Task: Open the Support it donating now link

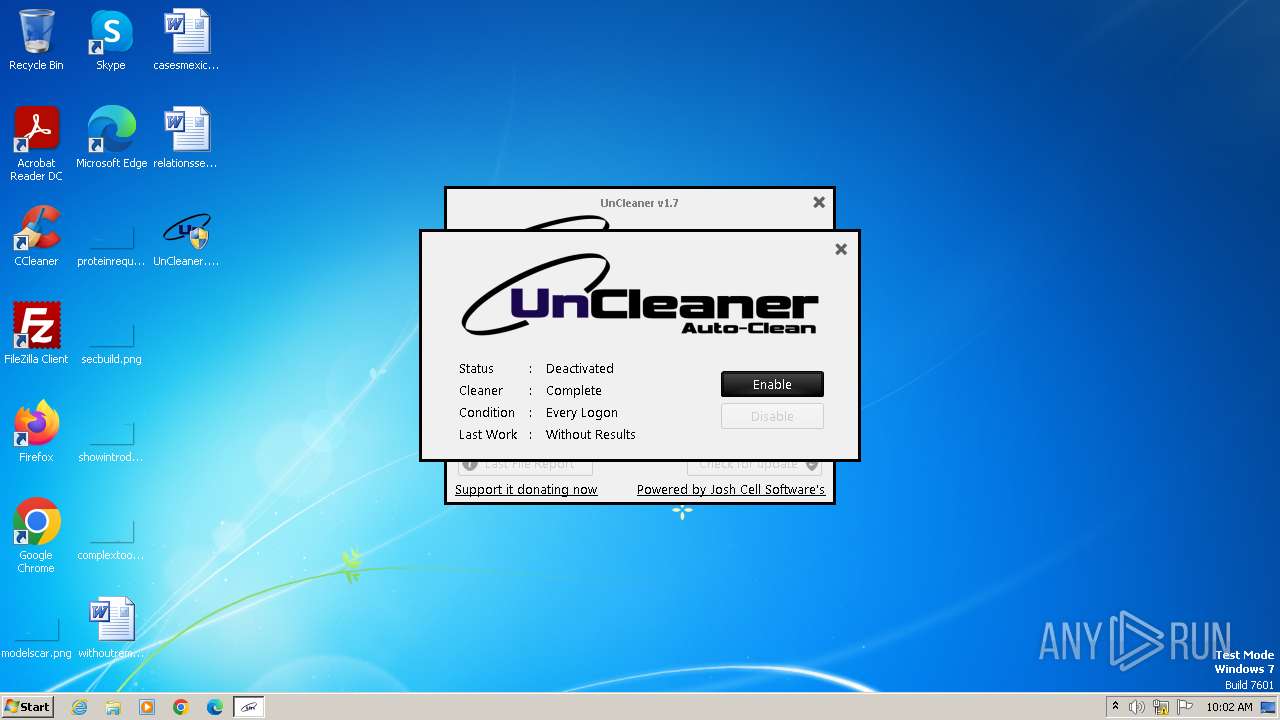Action: (526, 489)
